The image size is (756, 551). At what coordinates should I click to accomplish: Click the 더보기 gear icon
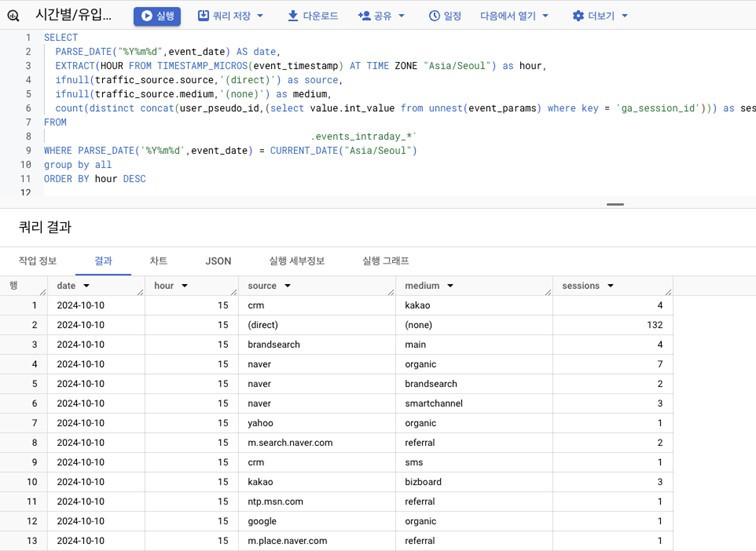coord(578,16)
